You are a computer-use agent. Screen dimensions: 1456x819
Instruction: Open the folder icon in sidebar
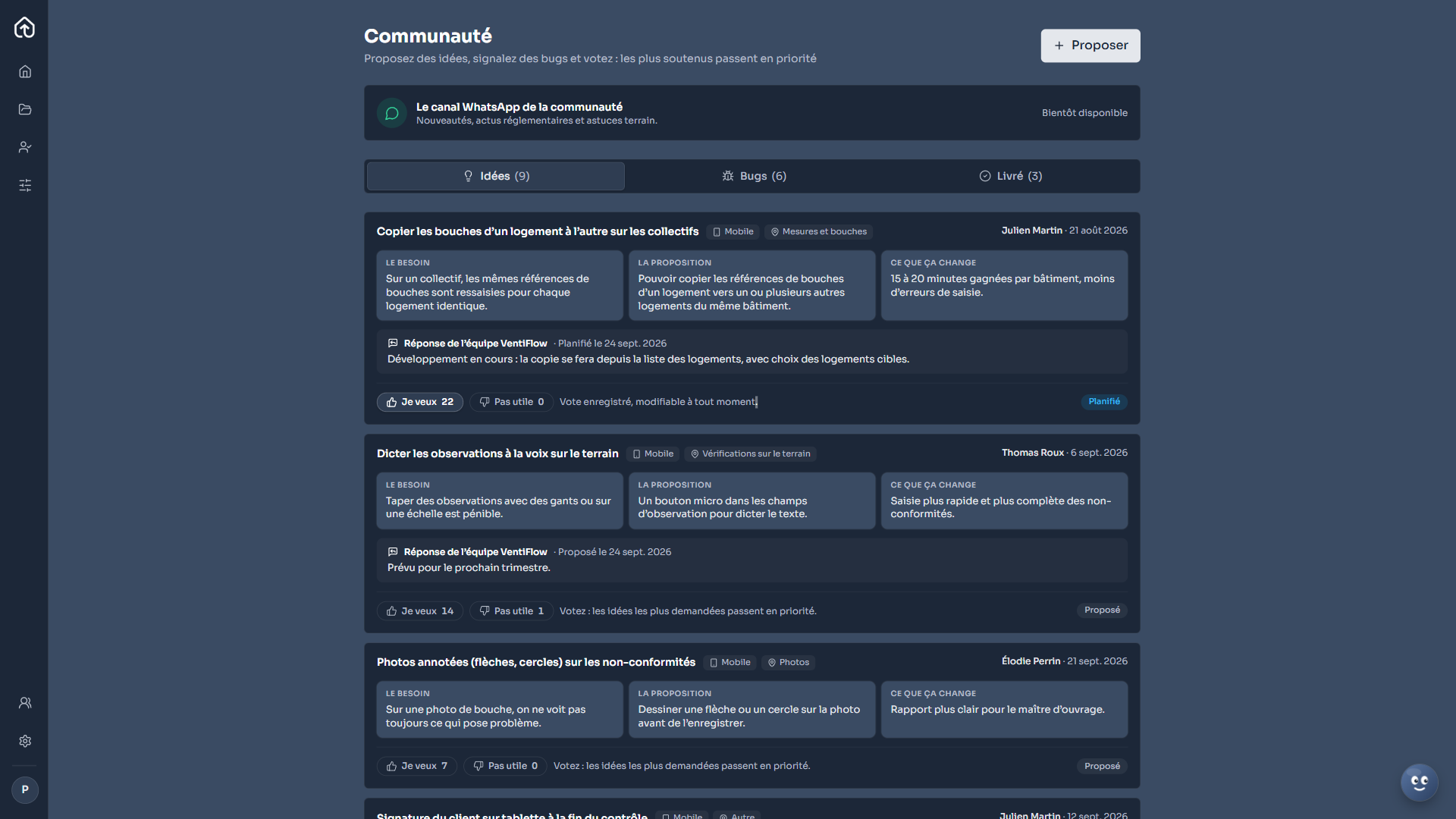tap(25, 109)
